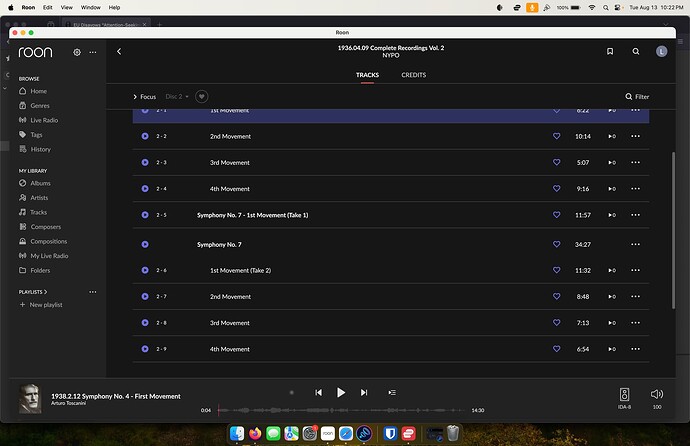The height and width of the screenshot is (446, 690).
Task: Switch to the Credits tab
Action: click(x=414, y=75)
